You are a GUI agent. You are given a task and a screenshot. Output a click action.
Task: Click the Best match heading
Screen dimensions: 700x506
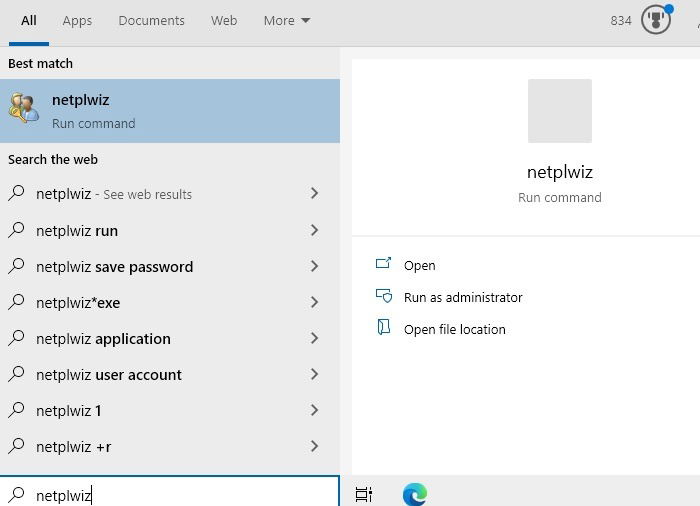pyautogui.click(x=40, y=63)
